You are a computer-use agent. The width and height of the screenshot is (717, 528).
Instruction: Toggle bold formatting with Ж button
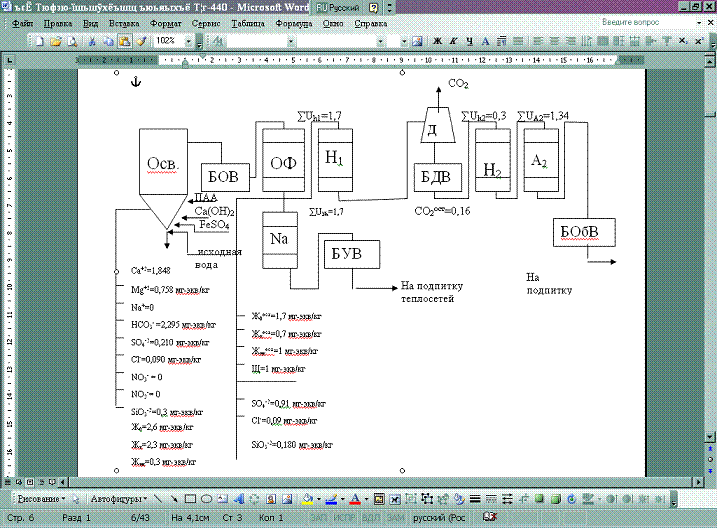pyautogui.click(x=437, y=41)
